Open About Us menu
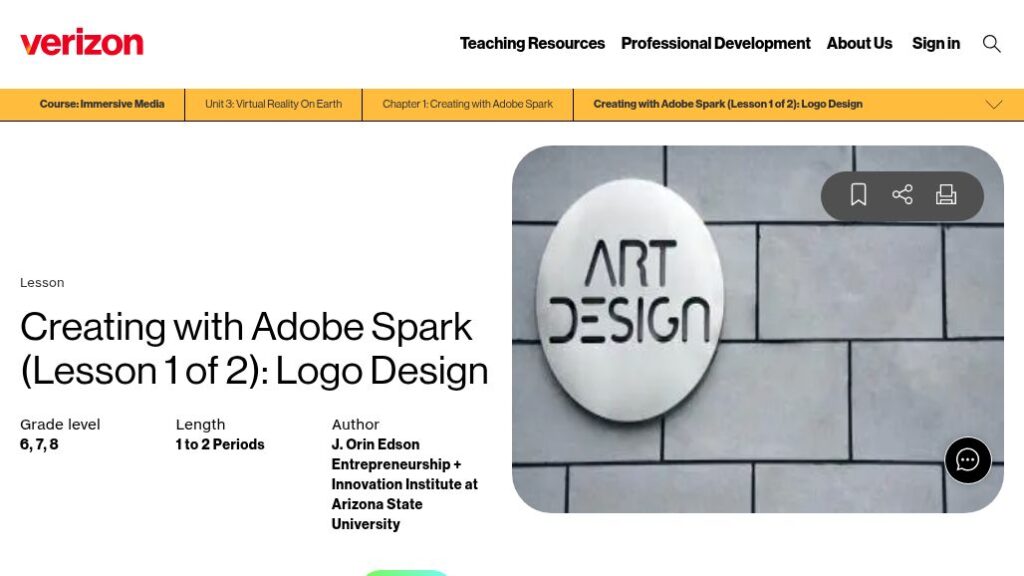Image resolution: width=1024 pixels, height=576 pixels. [859, 44]
